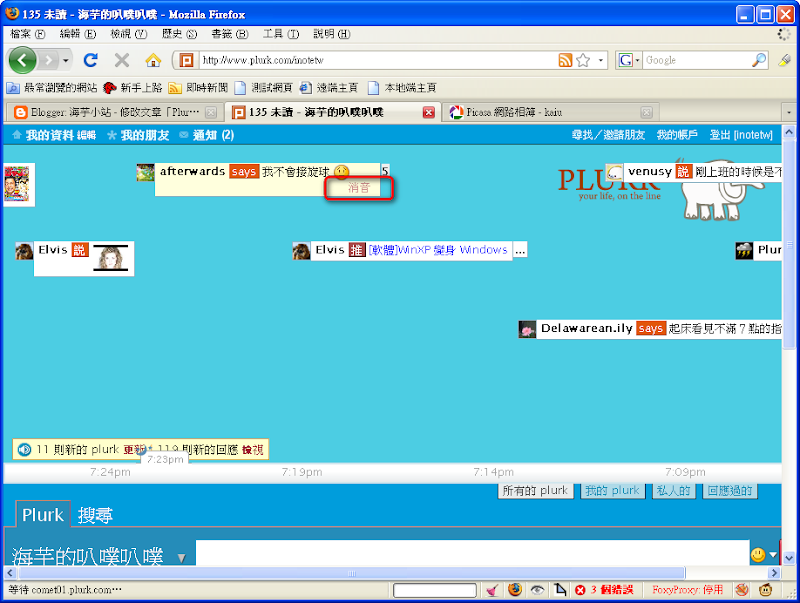Viewport: 800px width, 603px height.
Task: Toggle the sound speaker icon in update box
Action: [23, 449]
